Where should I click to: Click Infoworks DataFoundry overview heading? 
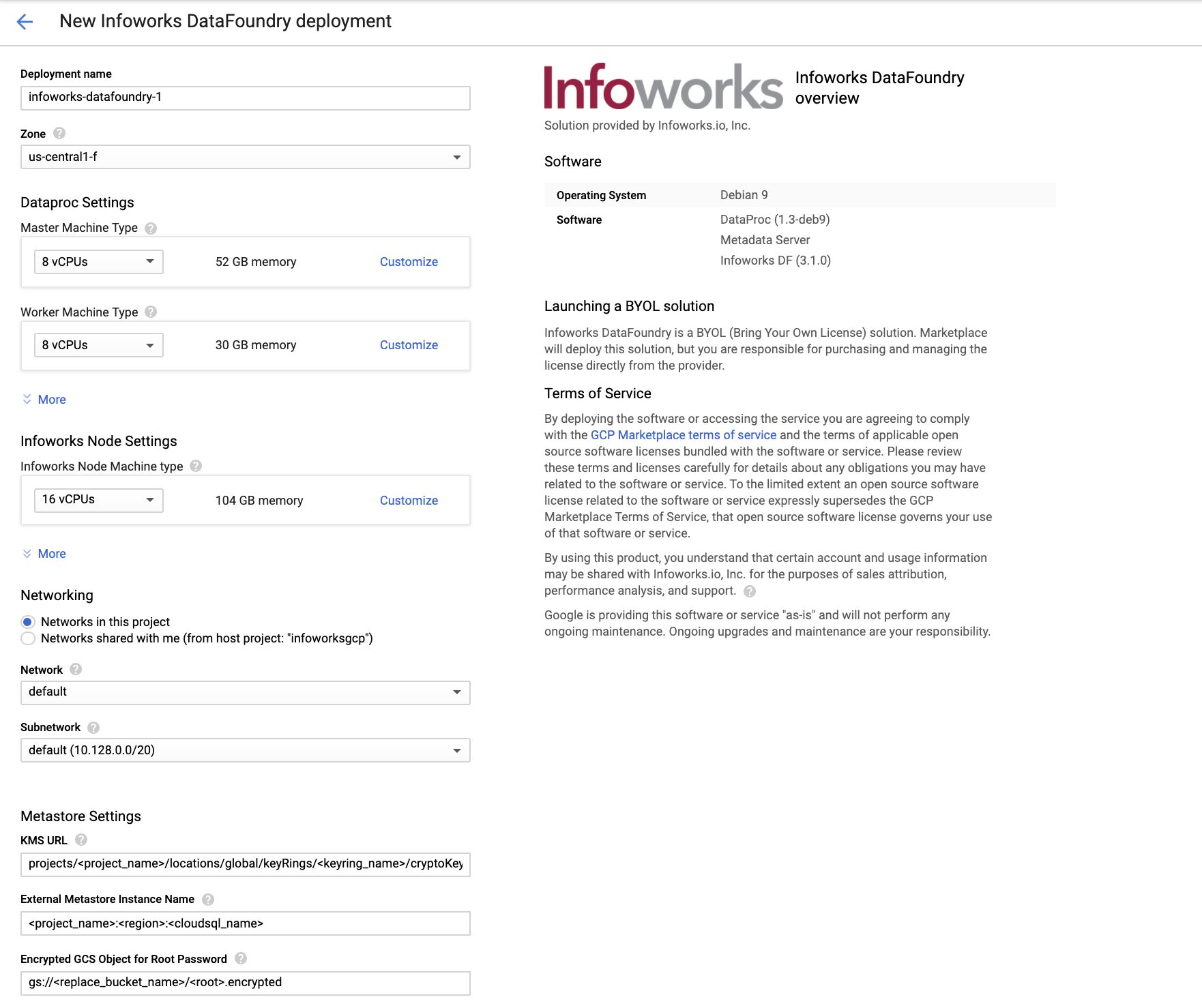879,88
